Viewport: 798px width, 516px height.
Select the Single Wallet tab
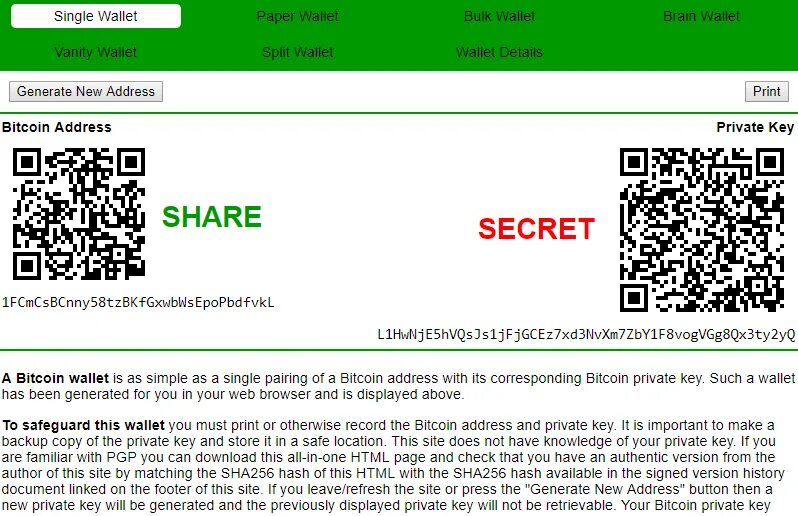click(x=96, y=16)
